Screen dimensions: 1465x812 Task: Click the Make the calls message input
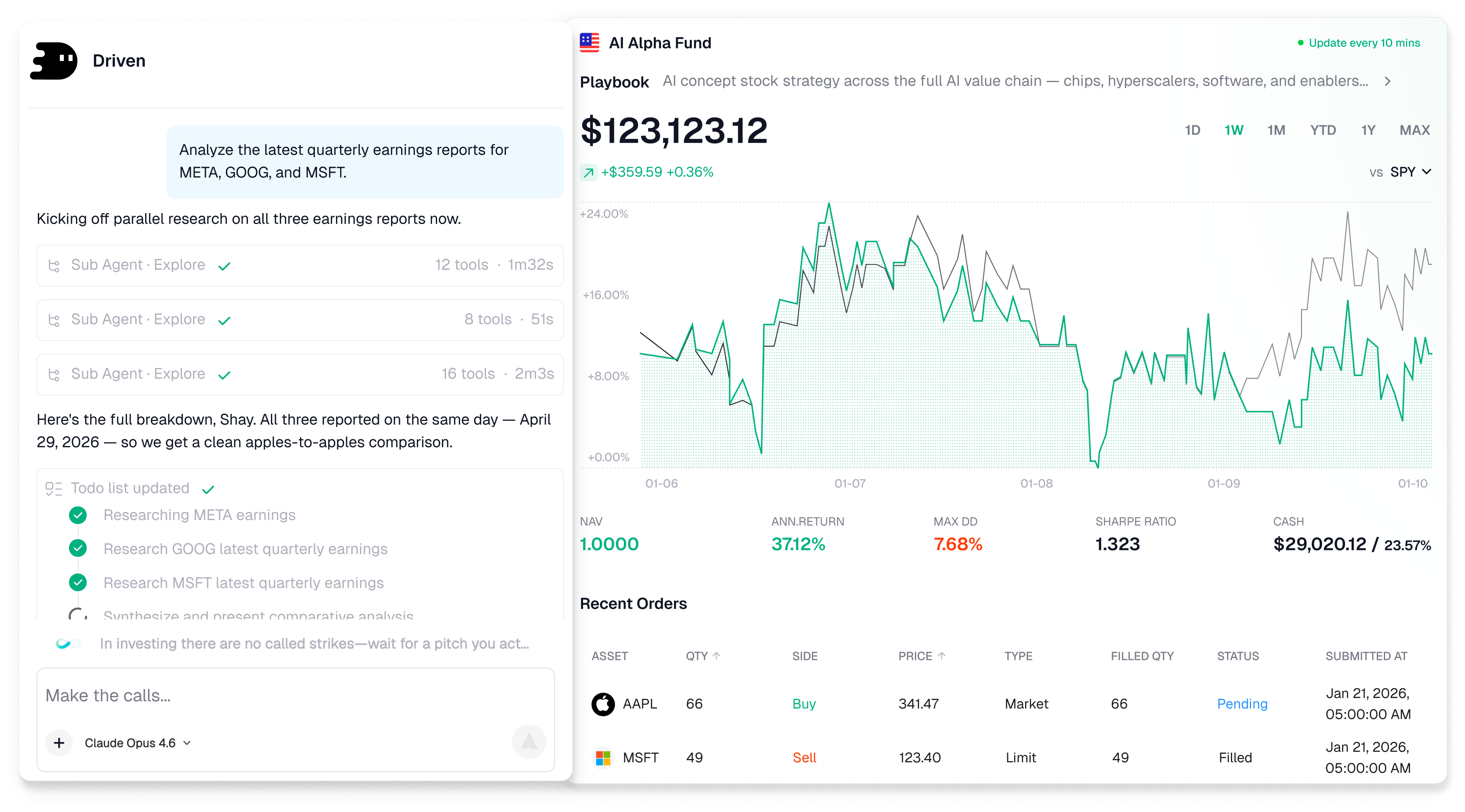click(295, 696)
